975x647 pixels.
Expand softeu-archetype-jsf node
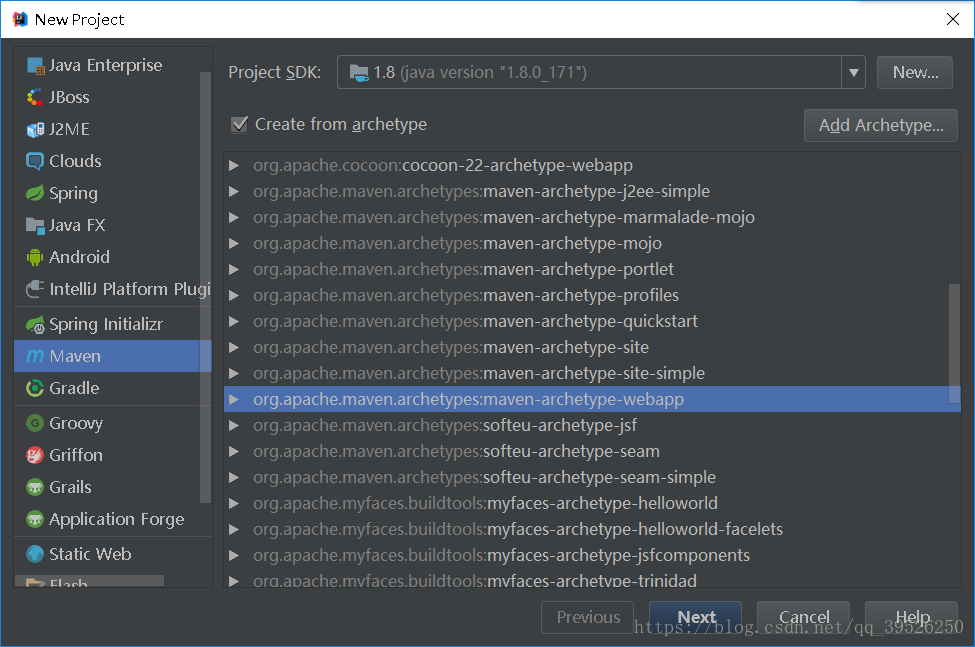tap(234, 426)
